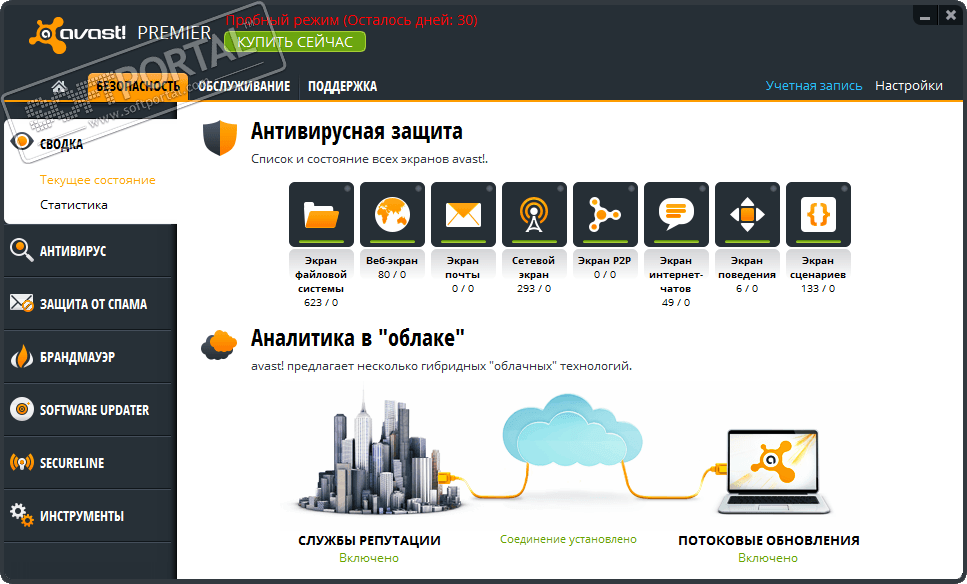Click the Пробный режим trial notice text

[352, 20]
